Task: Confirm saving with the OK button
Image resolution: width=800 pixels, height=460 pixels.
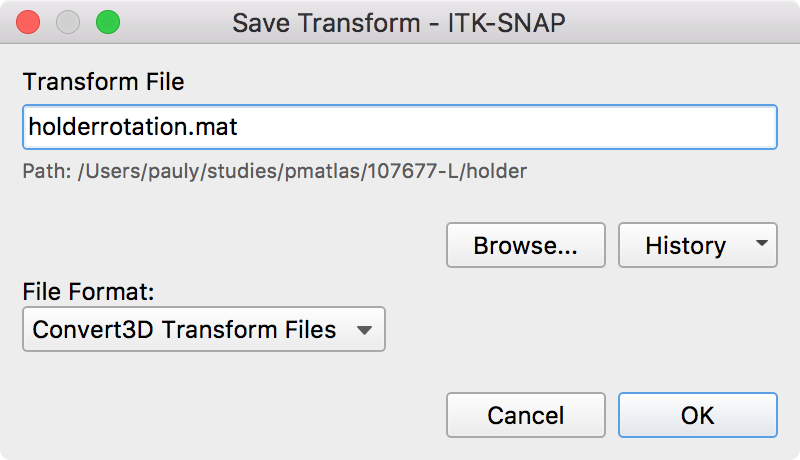Action: point(697,415)
